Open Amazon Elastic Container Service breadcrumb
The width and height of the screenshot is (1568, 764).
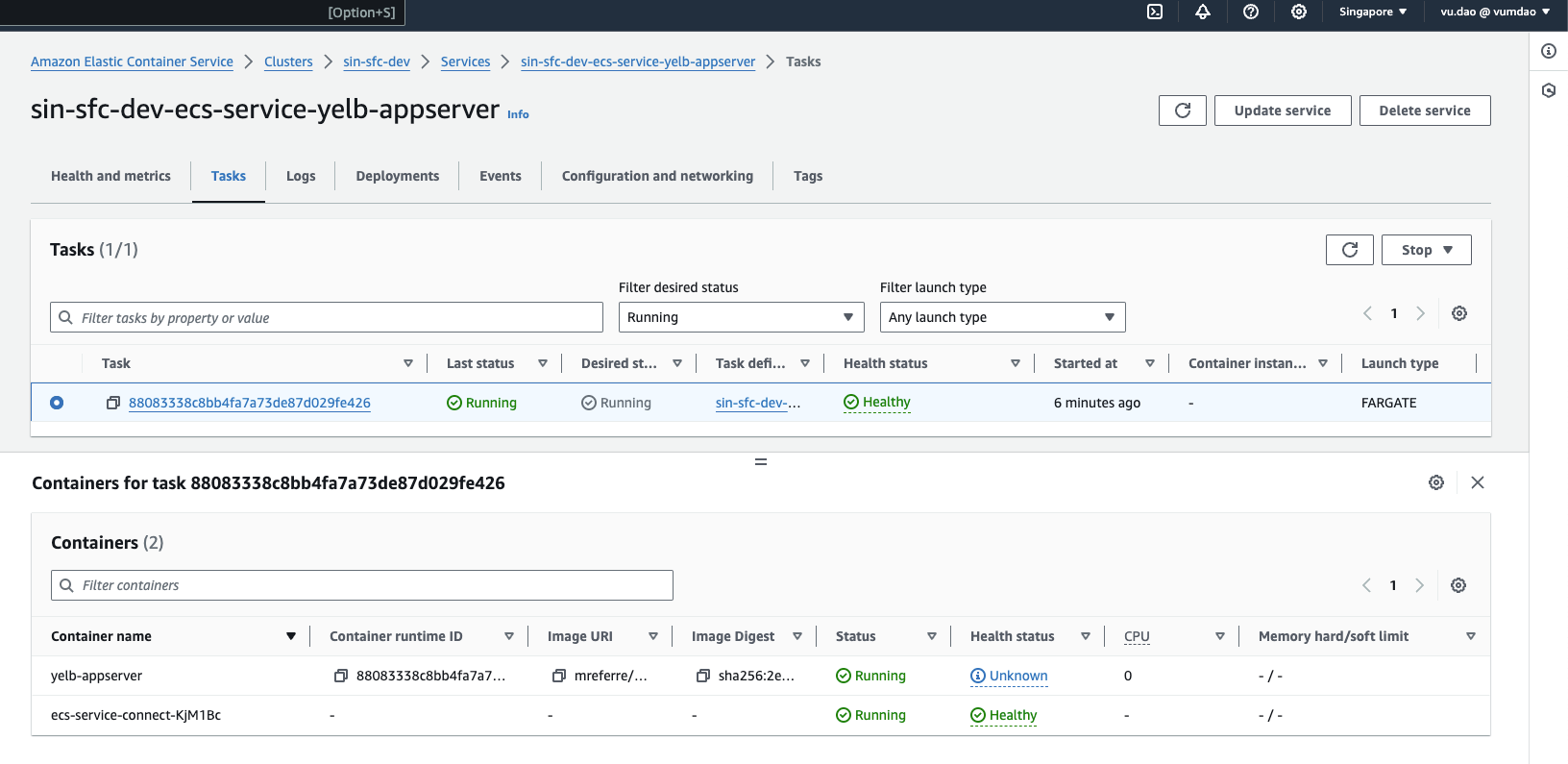tap(132, 62)
